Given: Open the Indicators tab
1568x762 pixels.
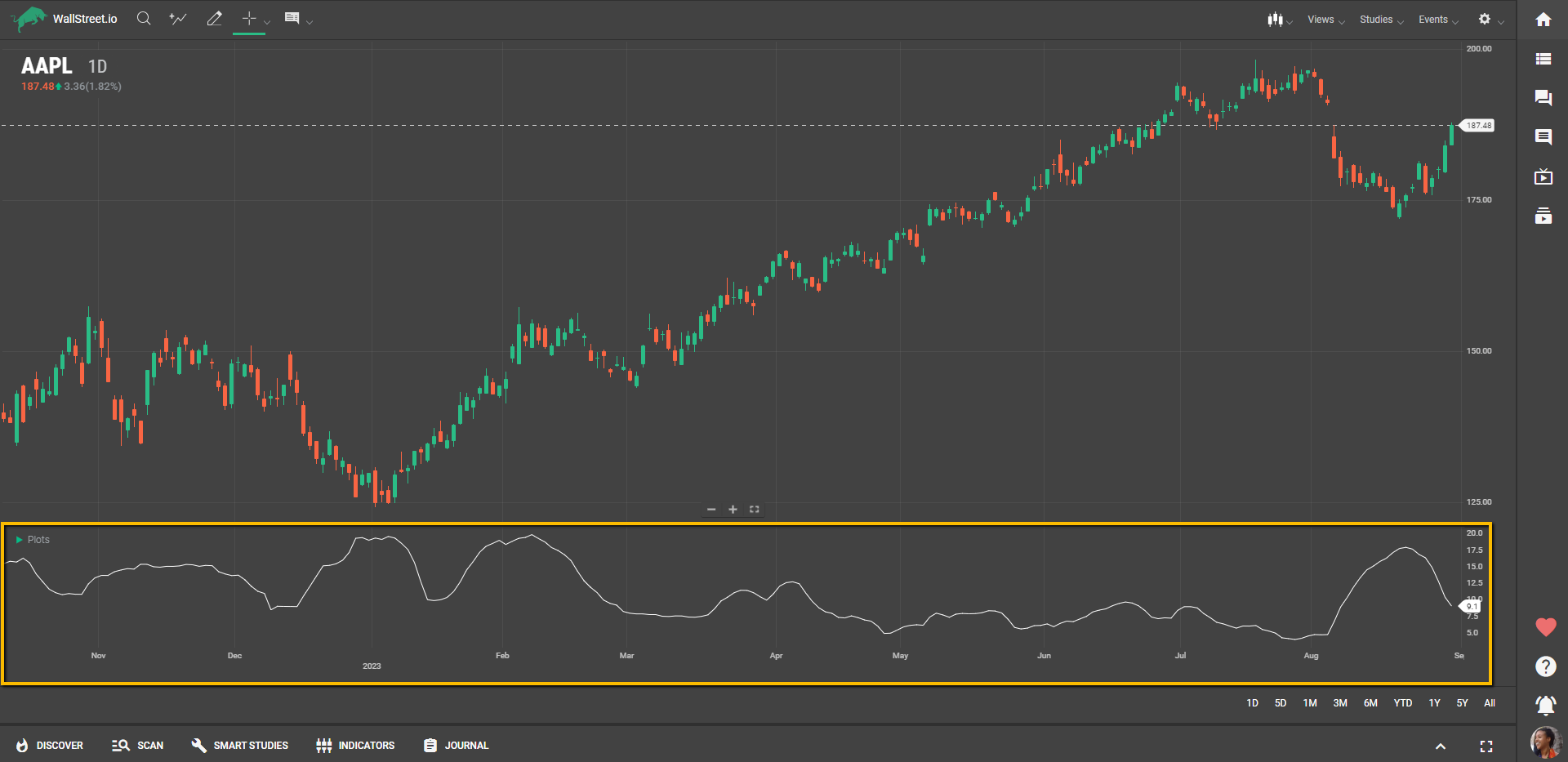Looking at the screenshot, I should [x=355, y=746].
